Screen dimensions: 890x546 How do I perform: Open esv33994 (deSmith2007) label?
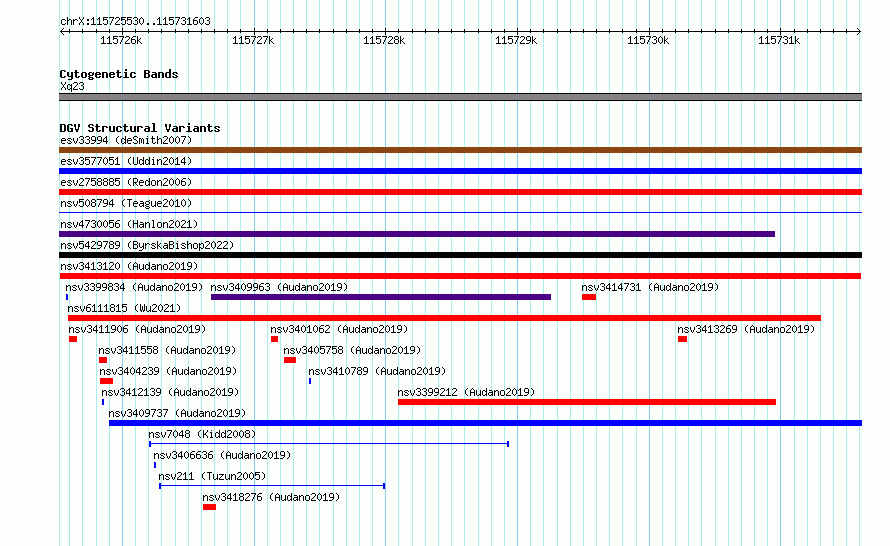click(126, 140)
